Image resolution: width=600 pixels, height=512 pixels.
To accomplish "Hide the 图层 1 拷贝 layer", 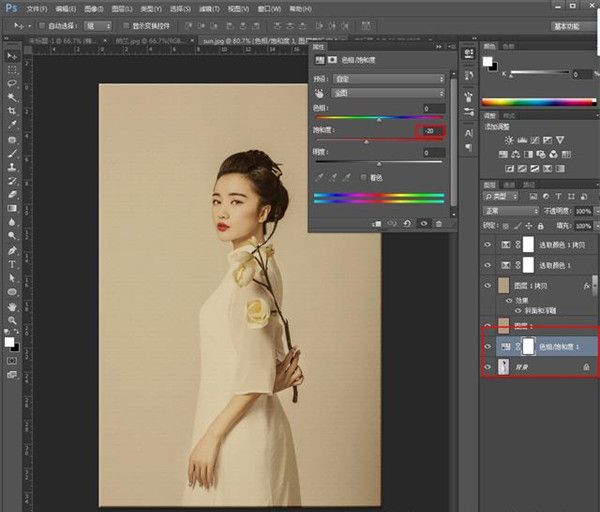I will click(488, 285).
